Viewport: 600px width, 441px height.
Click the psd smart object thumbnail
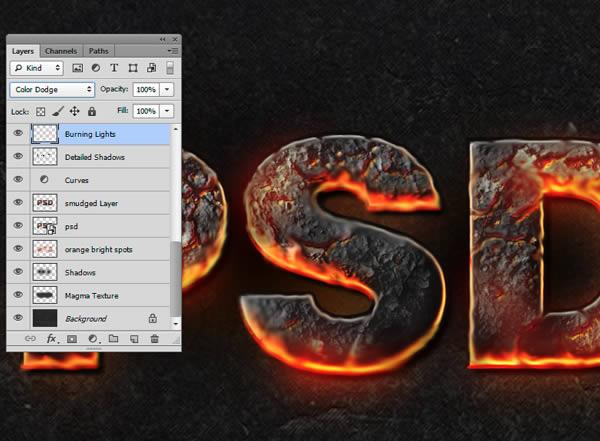click(x=45, y=226)
